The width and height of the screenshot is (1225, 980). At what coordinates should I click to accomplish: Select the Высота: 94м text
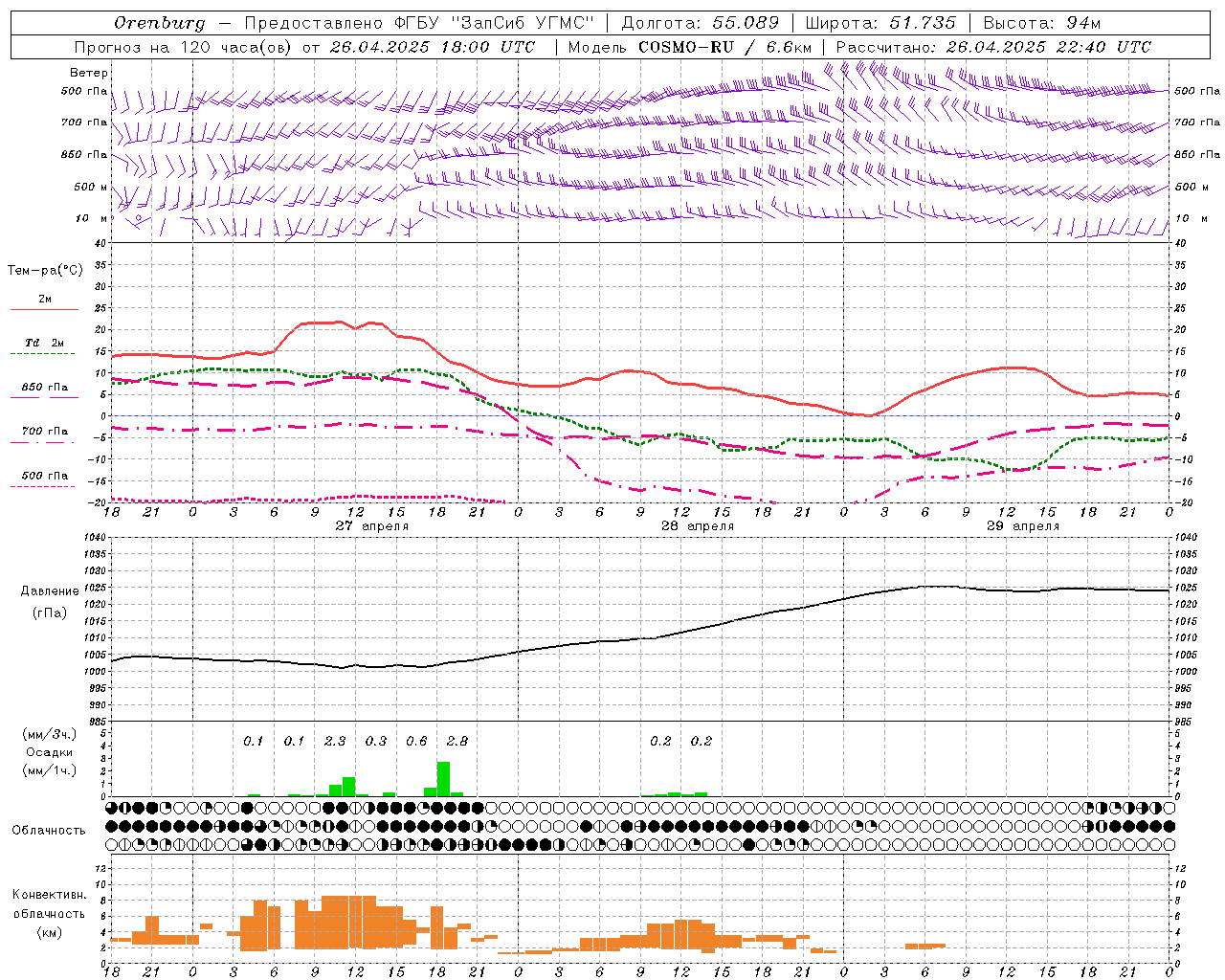tap(1042, 23)
